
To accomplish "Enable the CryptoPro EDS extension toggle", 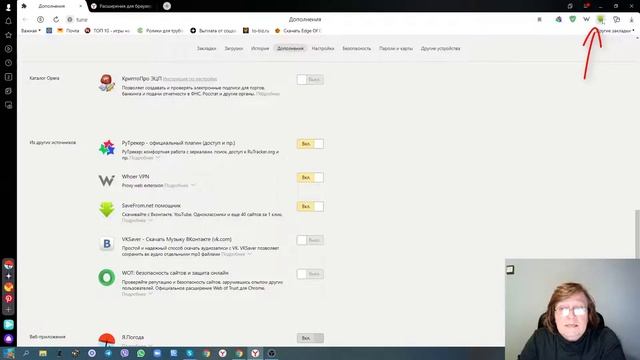I will (310, 80).
